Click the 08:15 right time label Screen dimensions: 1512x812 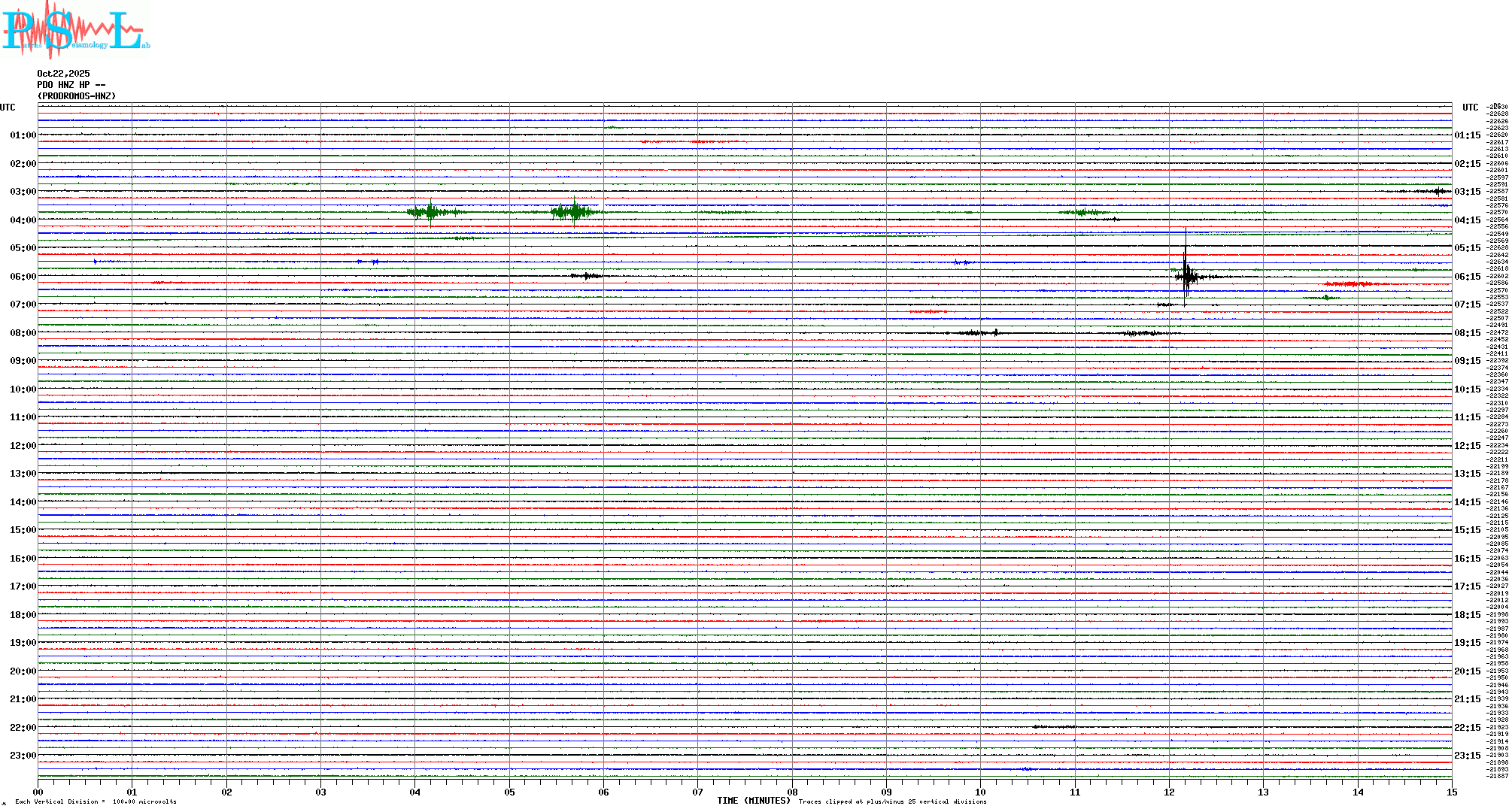click(1467, 333)
